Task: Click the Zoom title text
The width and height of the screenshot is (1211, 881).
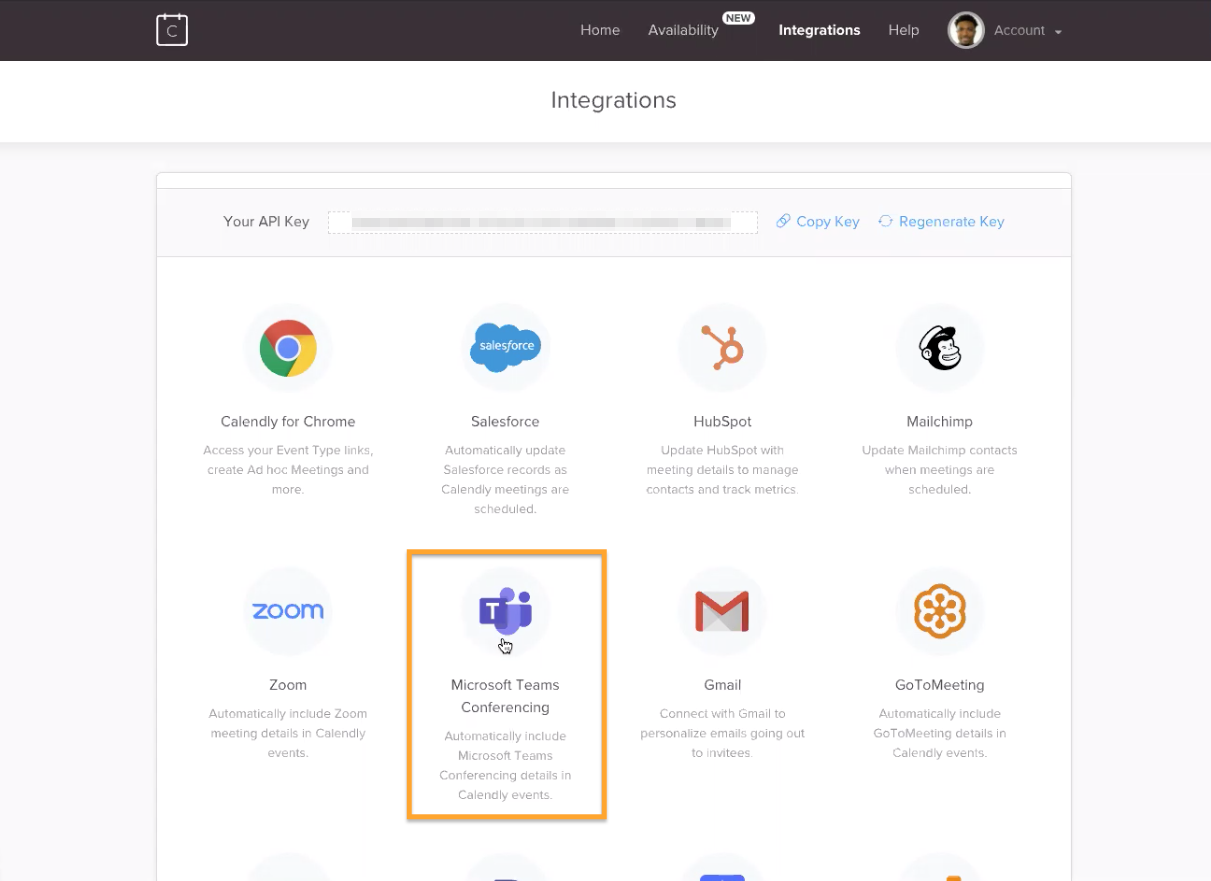Action: [x=288, y=685]
